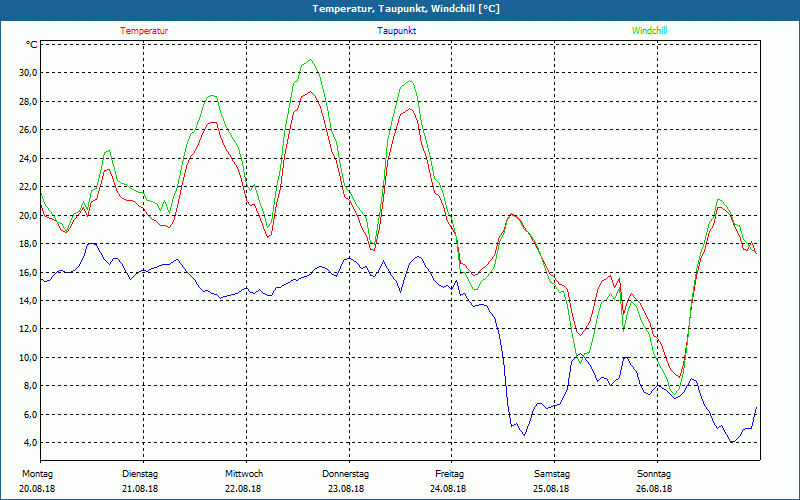Click the date 25.08.18

coord(551,489)
